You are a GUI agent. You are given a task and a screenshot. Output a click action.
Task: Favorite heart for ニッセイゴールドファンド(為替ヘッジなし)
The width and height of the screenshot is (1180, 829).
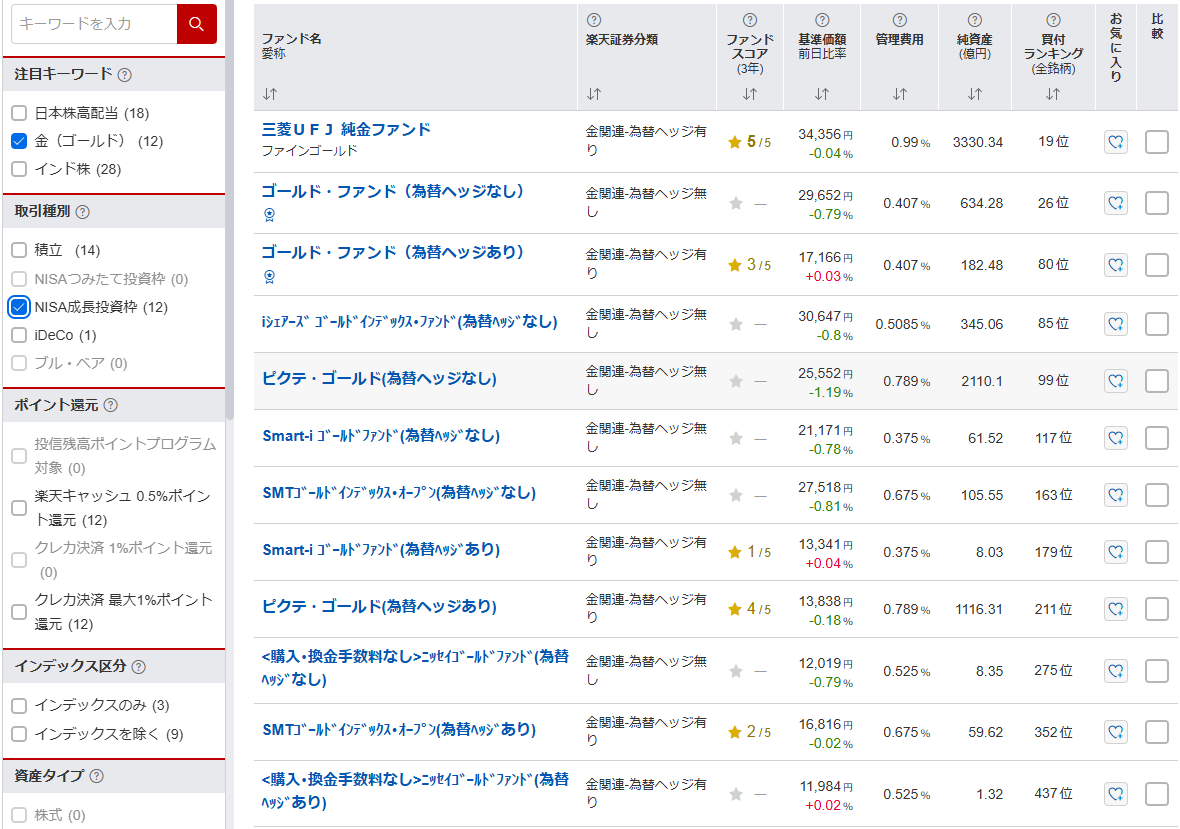pyautogui.click(x=1116, y=670)
